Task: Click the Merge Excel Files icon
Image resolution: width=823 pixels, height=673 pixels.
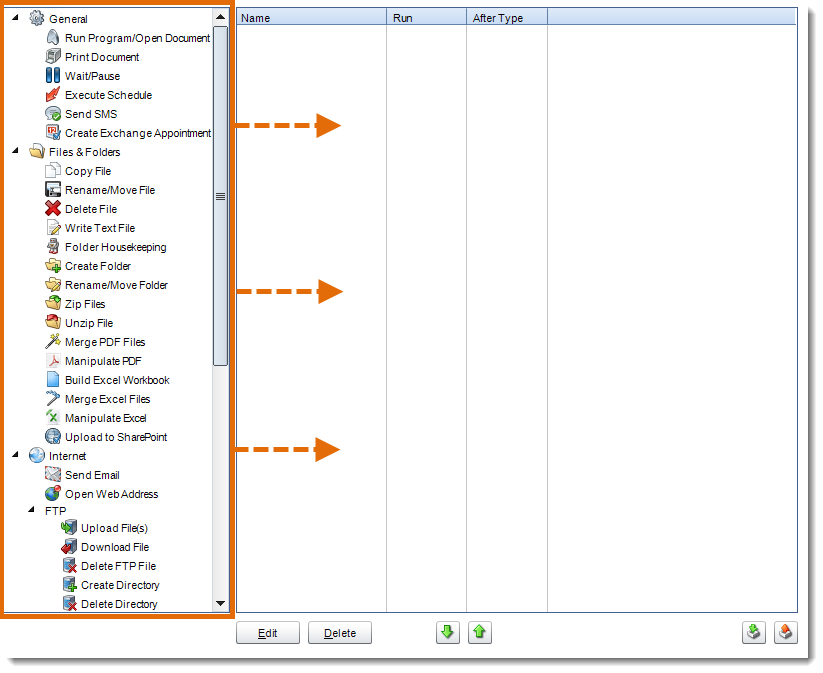Action: (53, 398)
